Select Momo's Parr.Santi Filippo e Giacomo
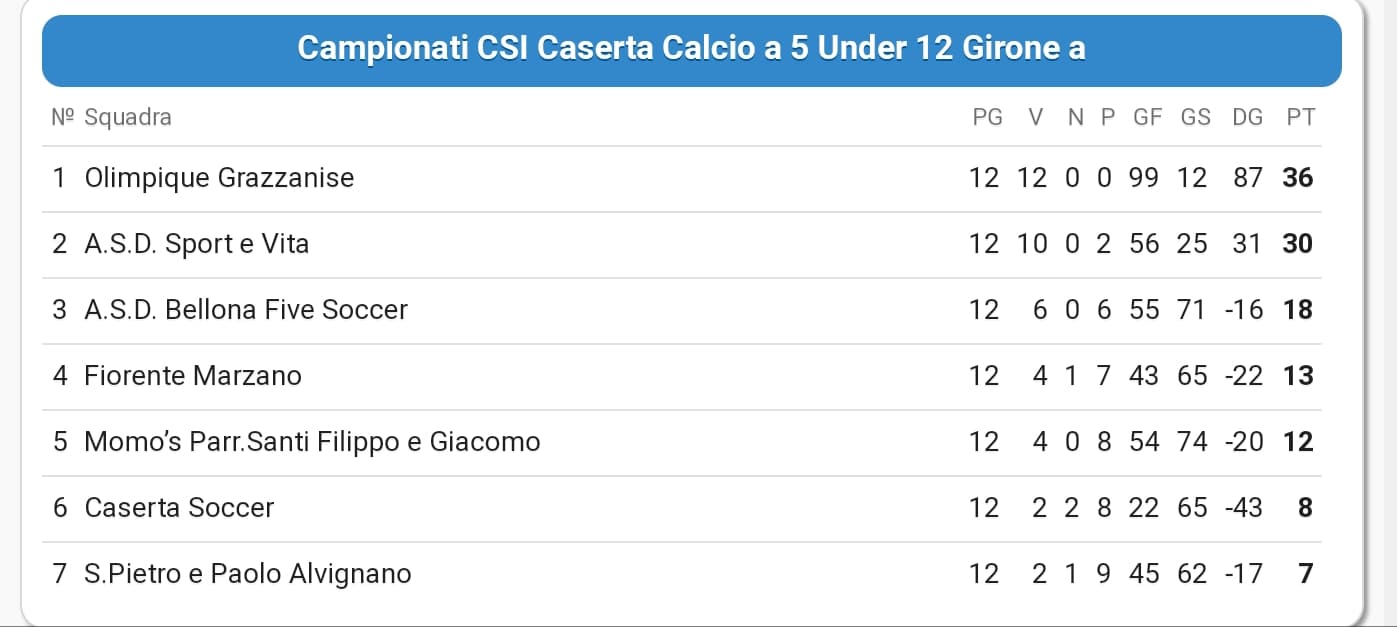Screen dimensions: 1397x627 312,442
